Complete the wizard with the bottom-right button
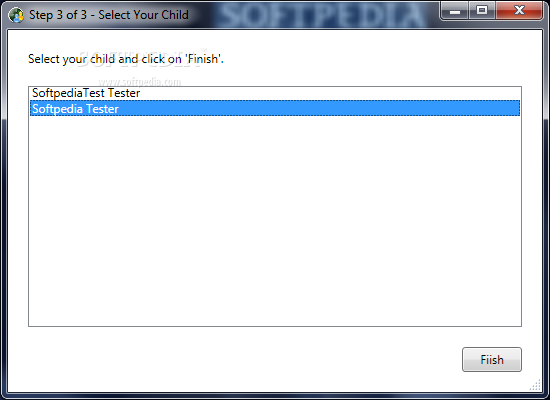This screenshot has width=550, height=400. [492, 359]
